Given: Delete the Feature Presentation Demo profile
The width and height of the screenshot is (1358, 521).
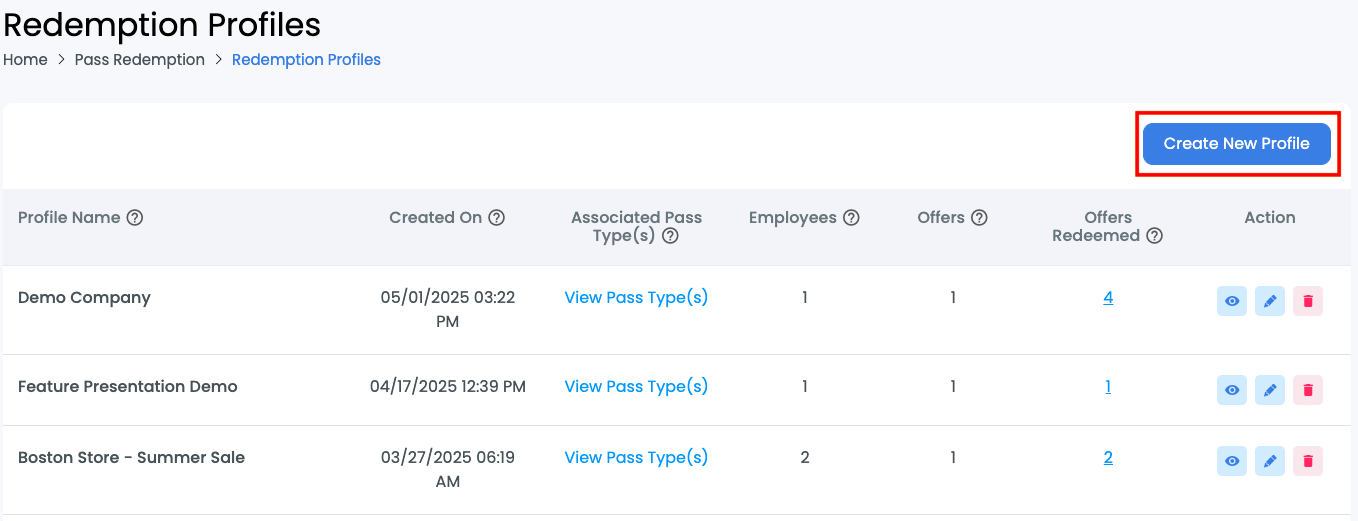Looking at the screenshot, I should coord(1308,390).
